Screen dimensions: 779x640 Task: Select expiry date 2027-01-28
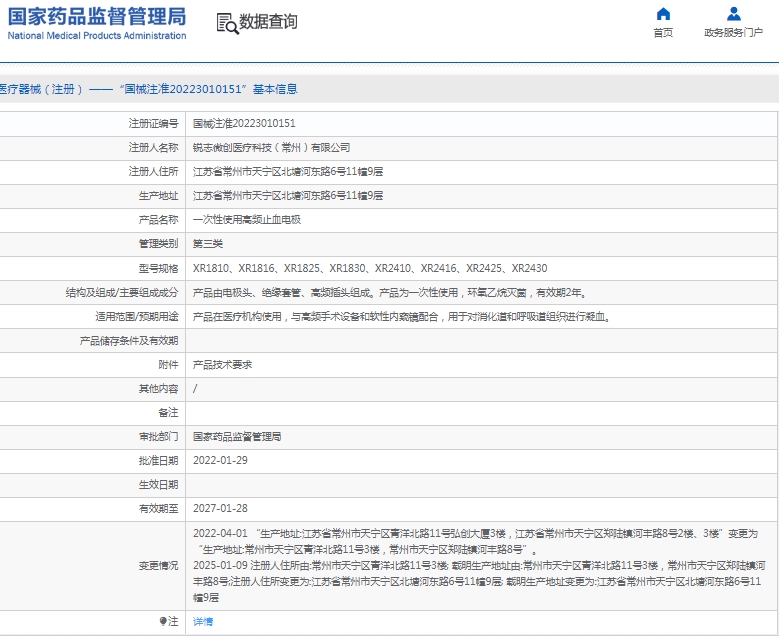click(x=220, y=508)
